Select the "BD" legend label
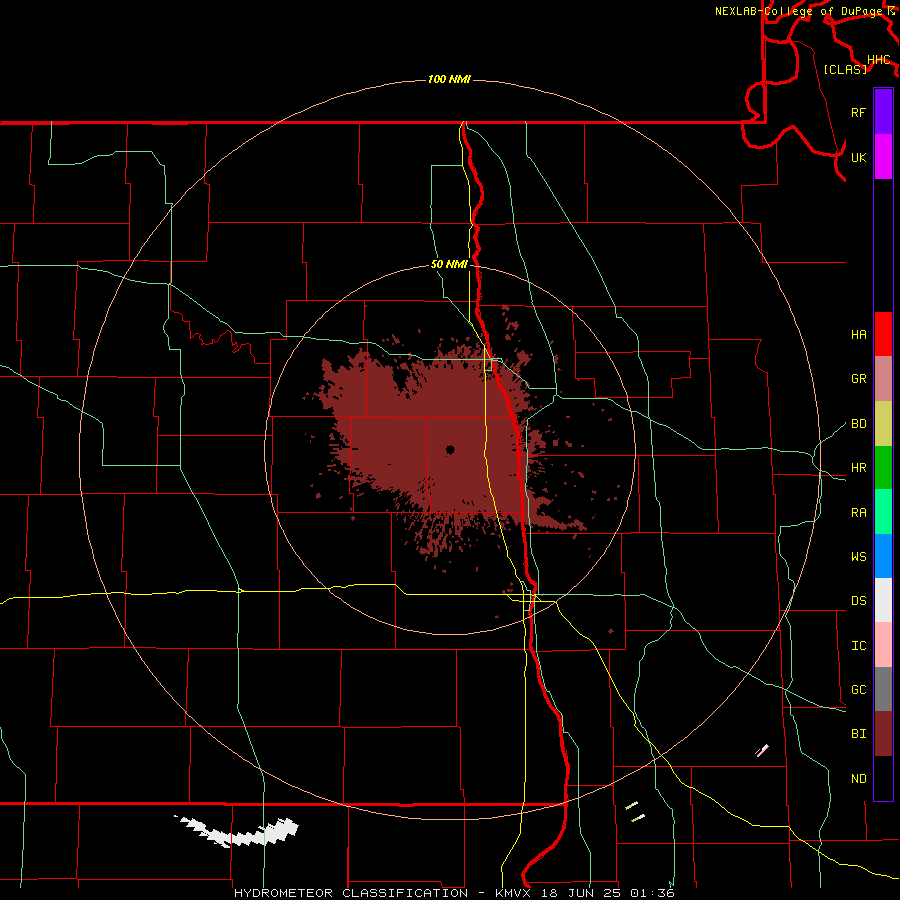This screenshot has height=900, width=900. coord(858,423)
